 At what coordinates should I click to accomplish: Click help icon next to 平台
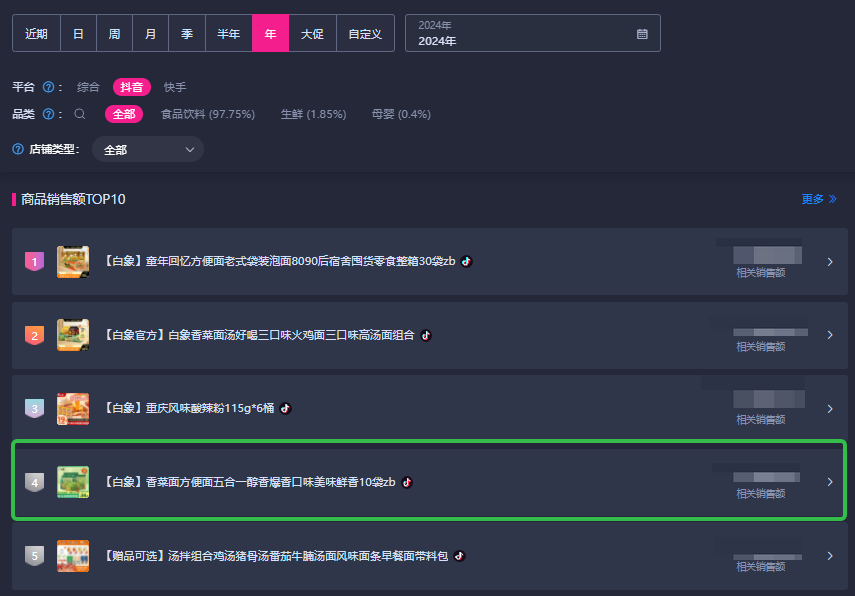tap(49, 87)
